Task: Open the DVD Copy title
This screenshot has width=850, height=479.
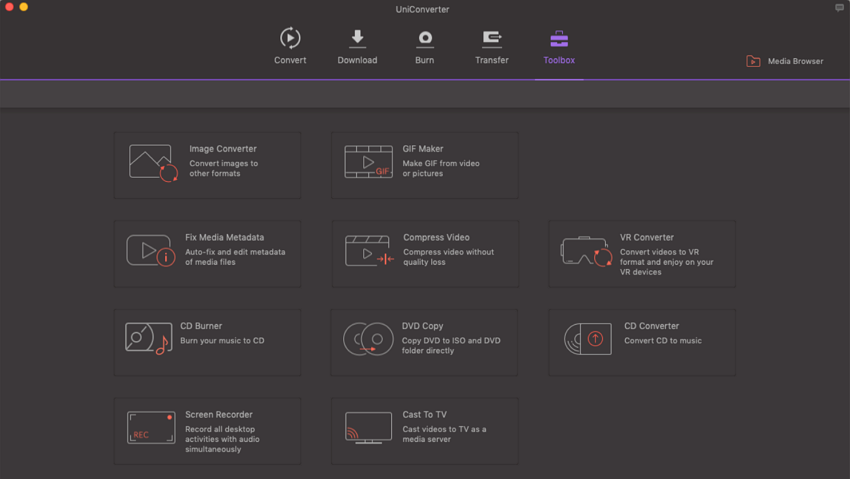Action: (422, 326)
